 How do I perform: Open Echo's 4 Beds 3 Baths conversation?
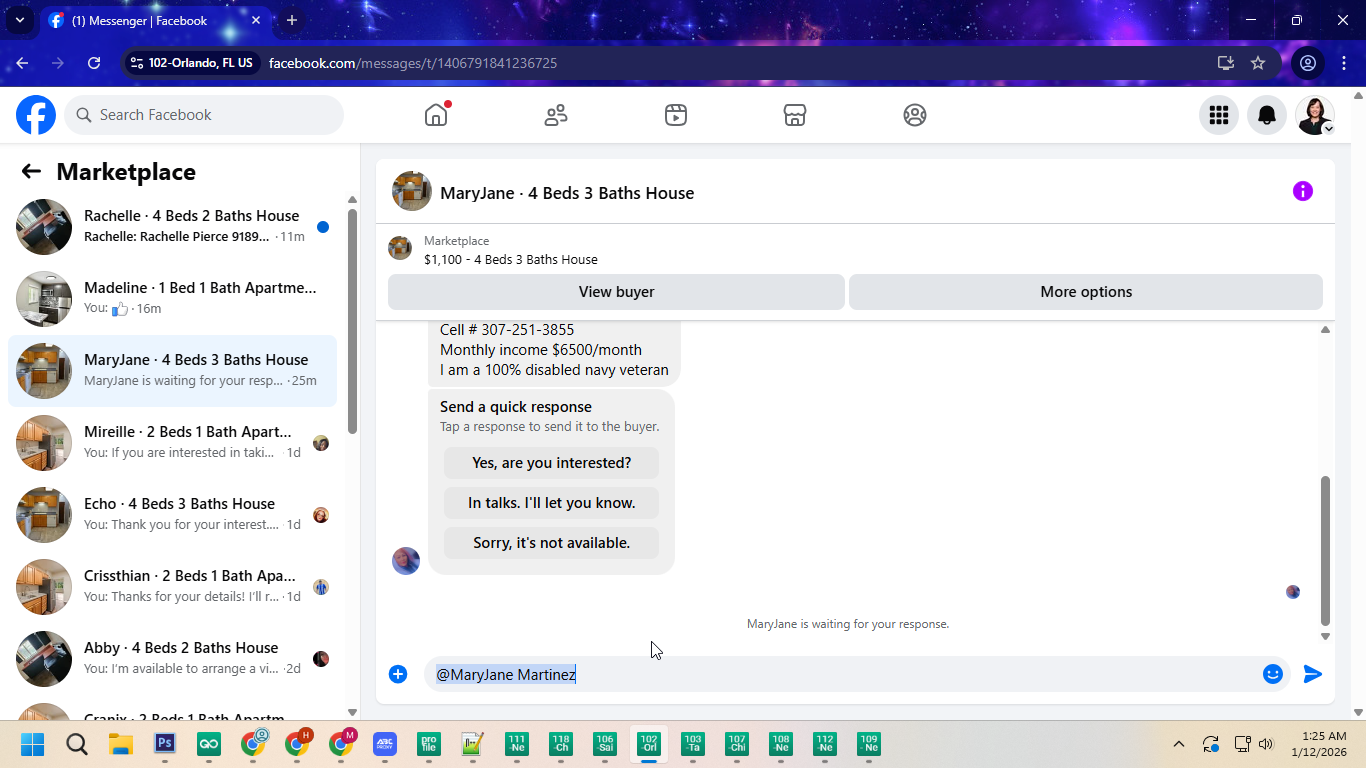172,515
